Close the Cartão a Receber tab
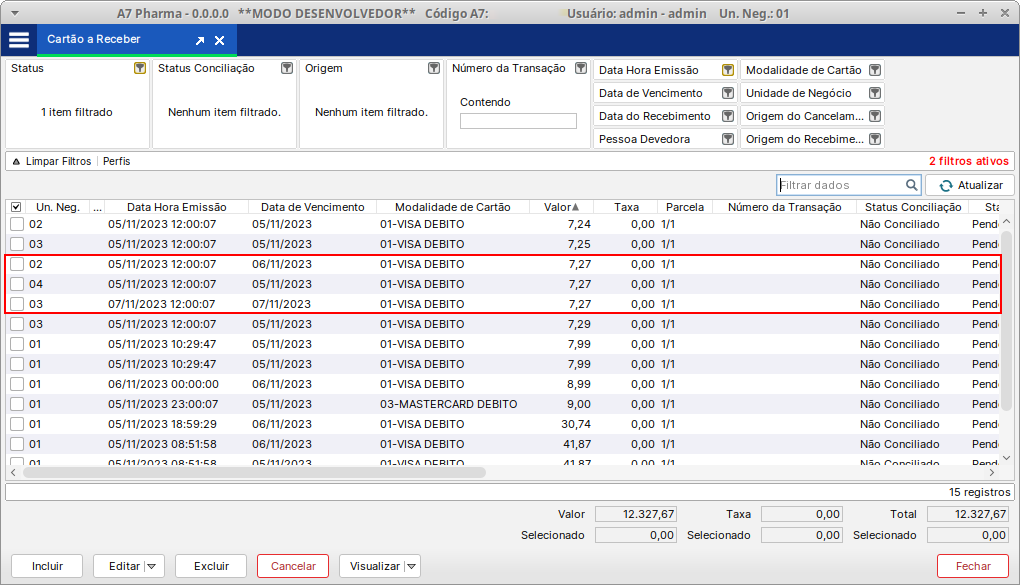This screenshot has width=1020, height=585. click(220, 41)
